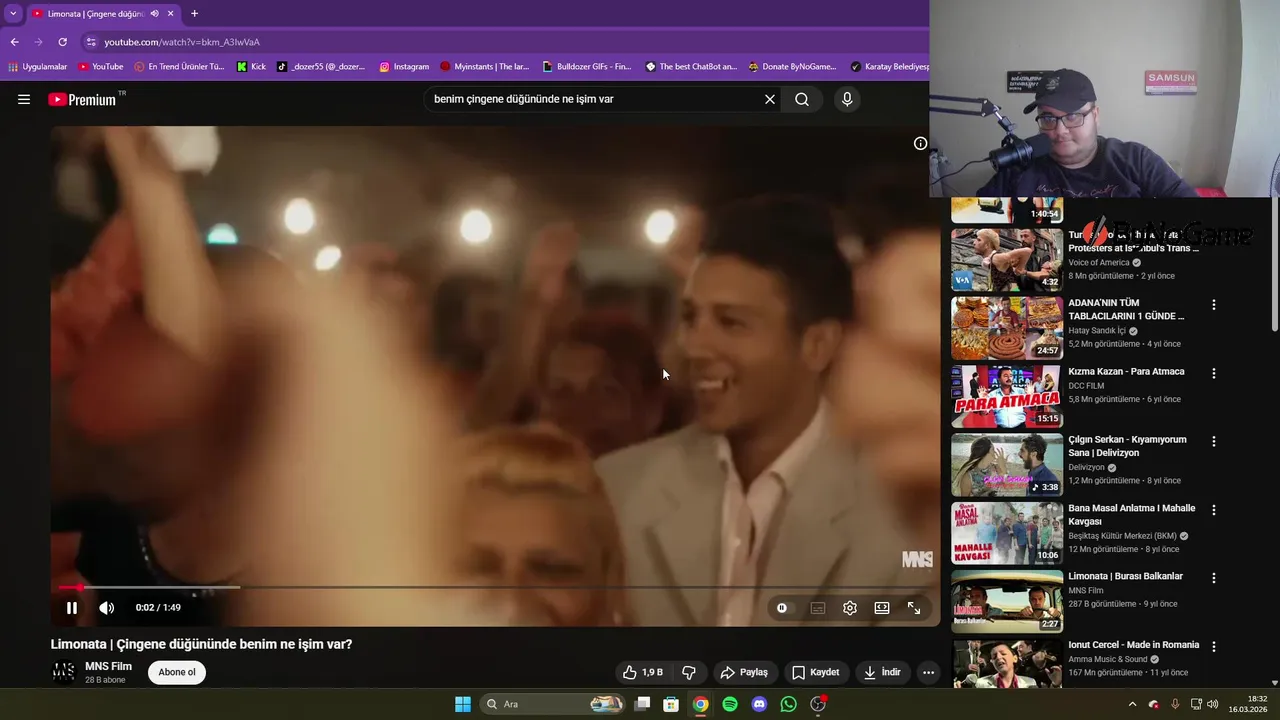1280x720 pixels.
Task: Open a new browser tab
Action: (x=194, y=14)
